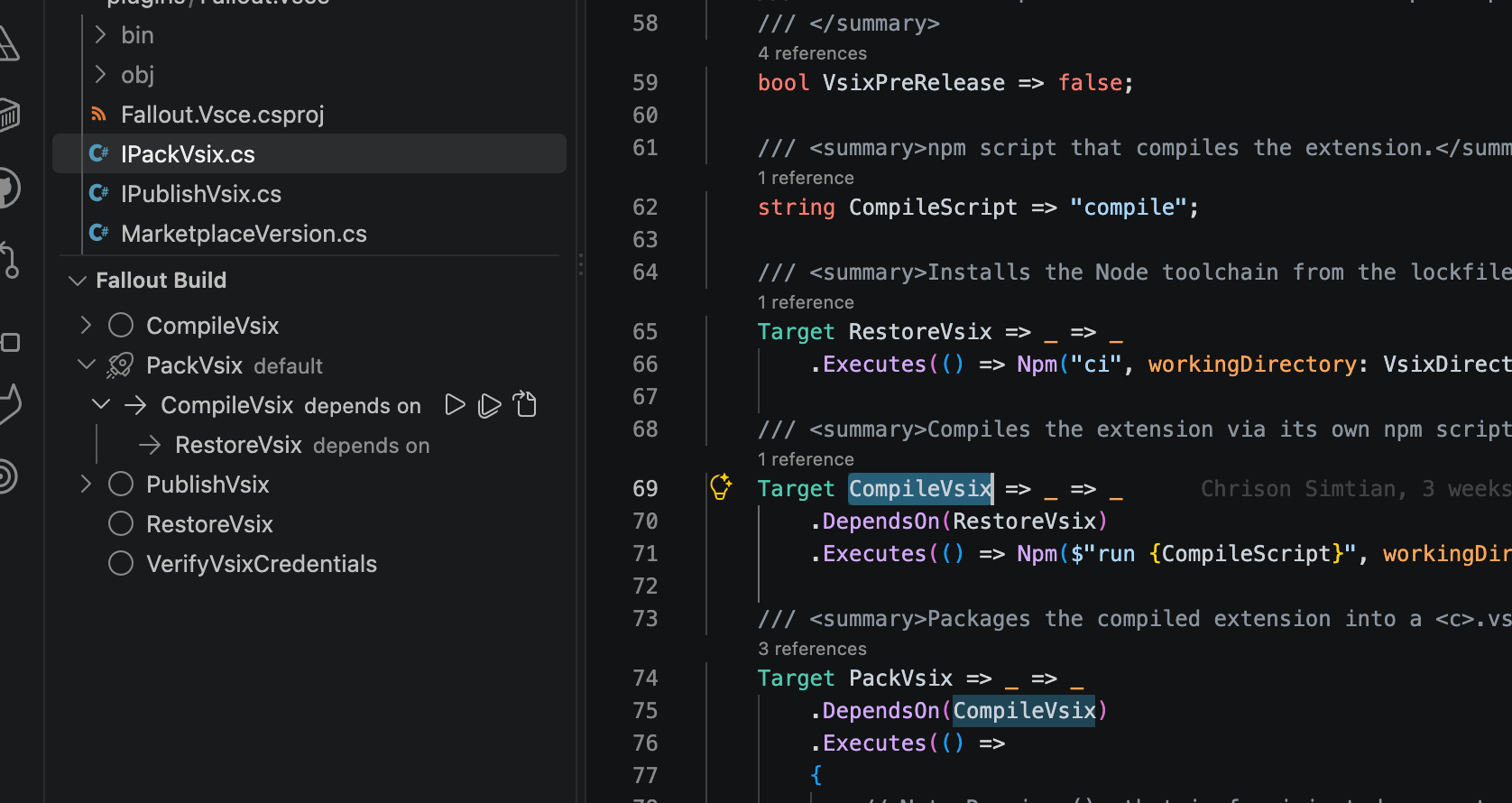Expand the top-level CompileVsix target chevron
This screenshot has height=803, width=1512.
[x=86, y=325]
